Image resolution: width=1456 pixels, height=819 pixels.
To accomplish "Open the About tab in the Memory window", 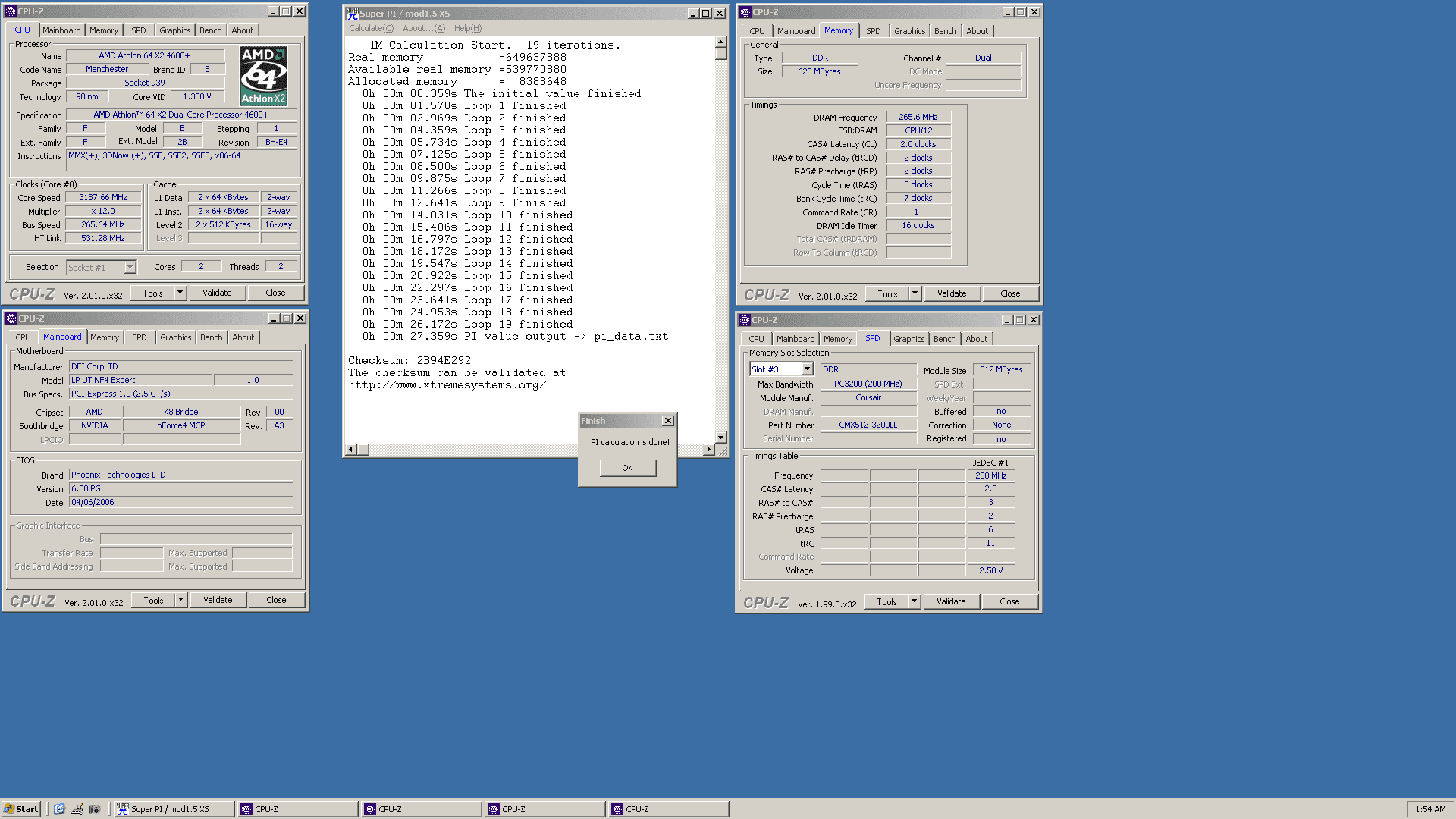I will coord(977,31).
